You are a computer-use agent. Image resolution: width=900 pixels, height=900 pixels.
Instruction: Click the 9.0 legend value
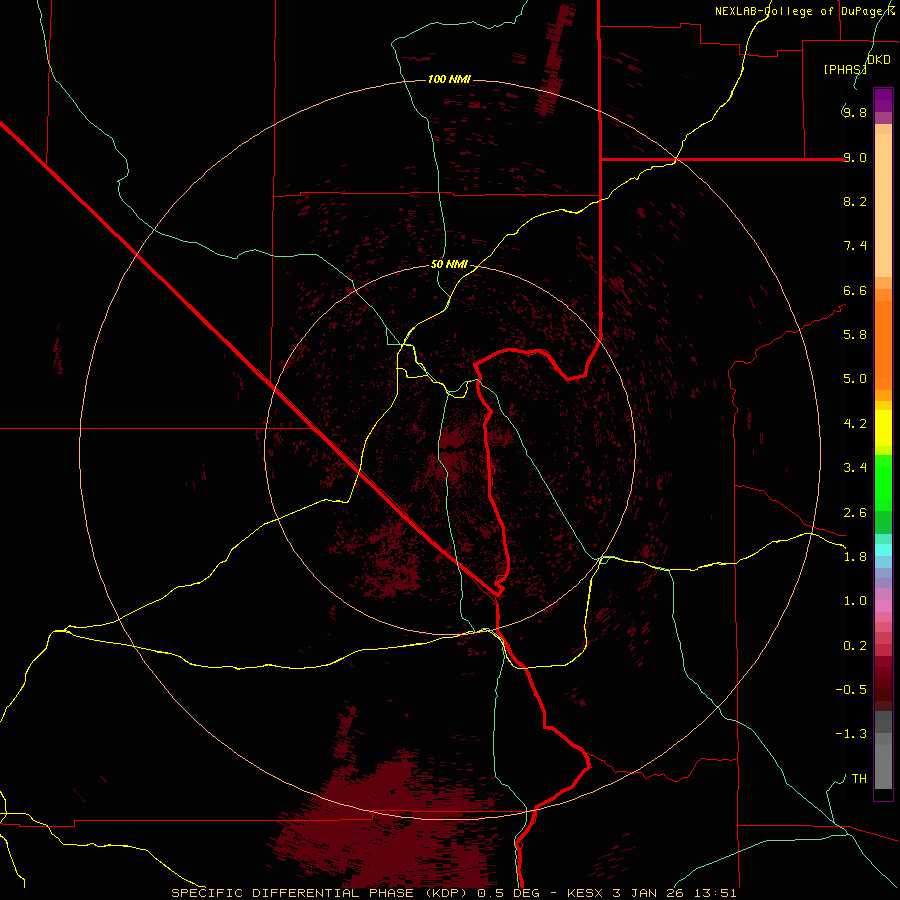[x=855, y=157]
